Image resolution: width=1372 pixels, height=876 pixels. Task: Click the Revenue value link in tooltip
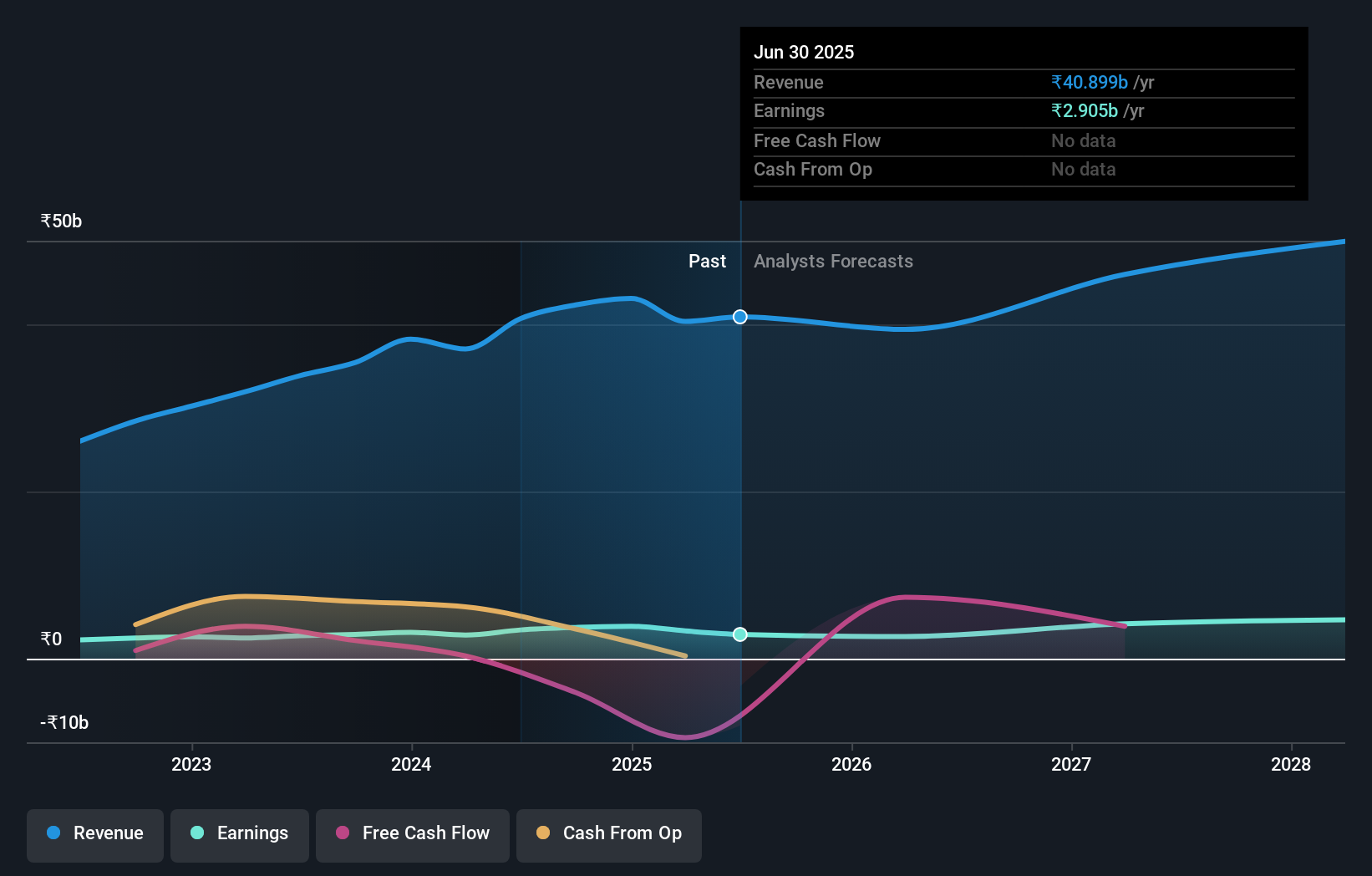click(1089, 82)
